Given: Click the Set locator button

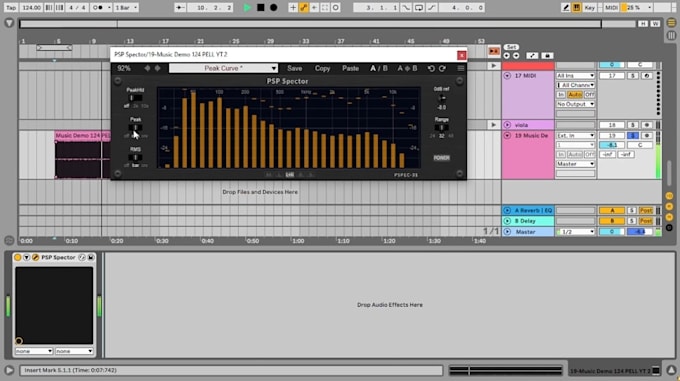Looking at the screenshot, I should point(511,47).
